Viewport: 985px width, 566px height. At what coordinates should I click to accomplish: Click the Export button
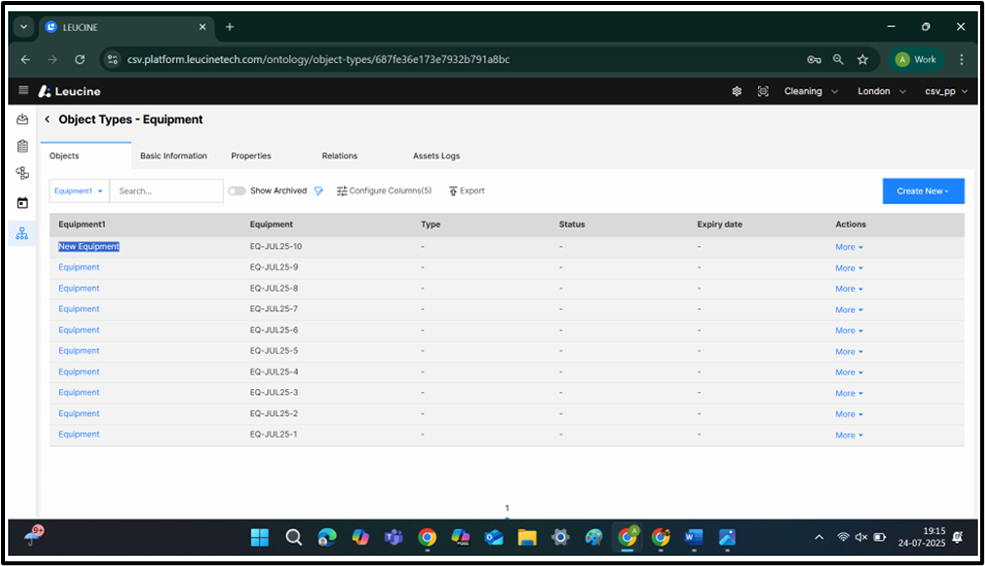[x=466, y=191]
